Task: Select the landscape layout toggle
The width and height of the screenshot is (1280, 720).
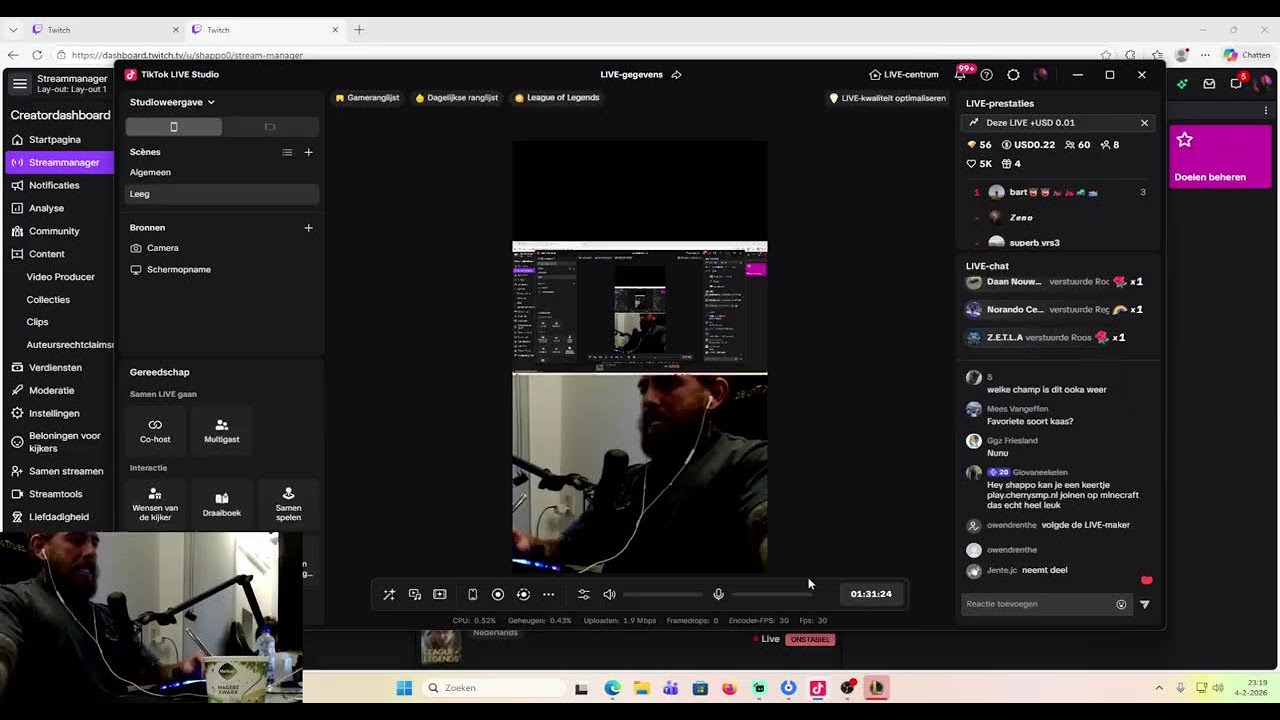Action: coord(270,127)
